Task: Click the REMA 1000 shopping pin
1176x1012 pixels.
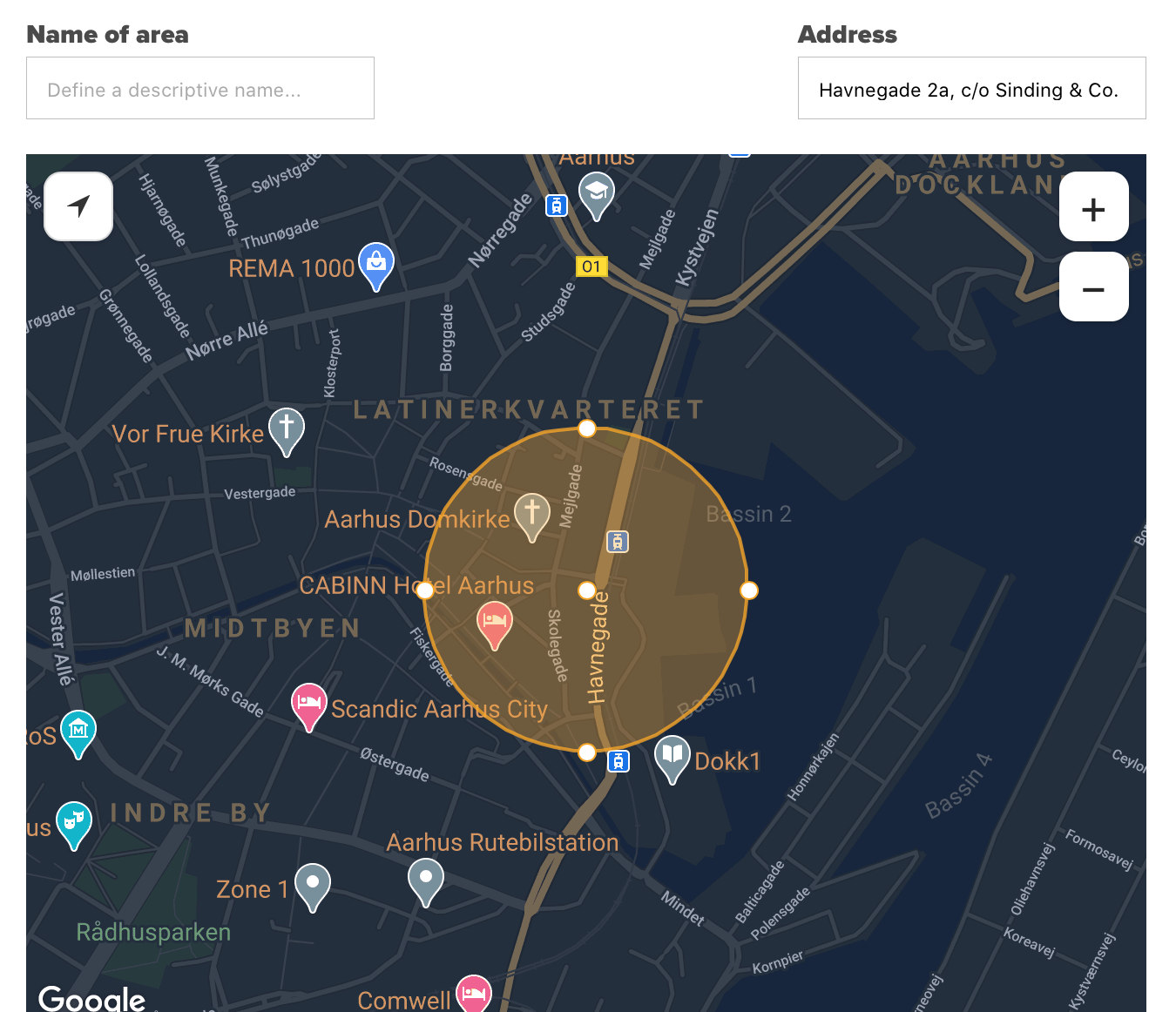Action: (x=375, y=264)
